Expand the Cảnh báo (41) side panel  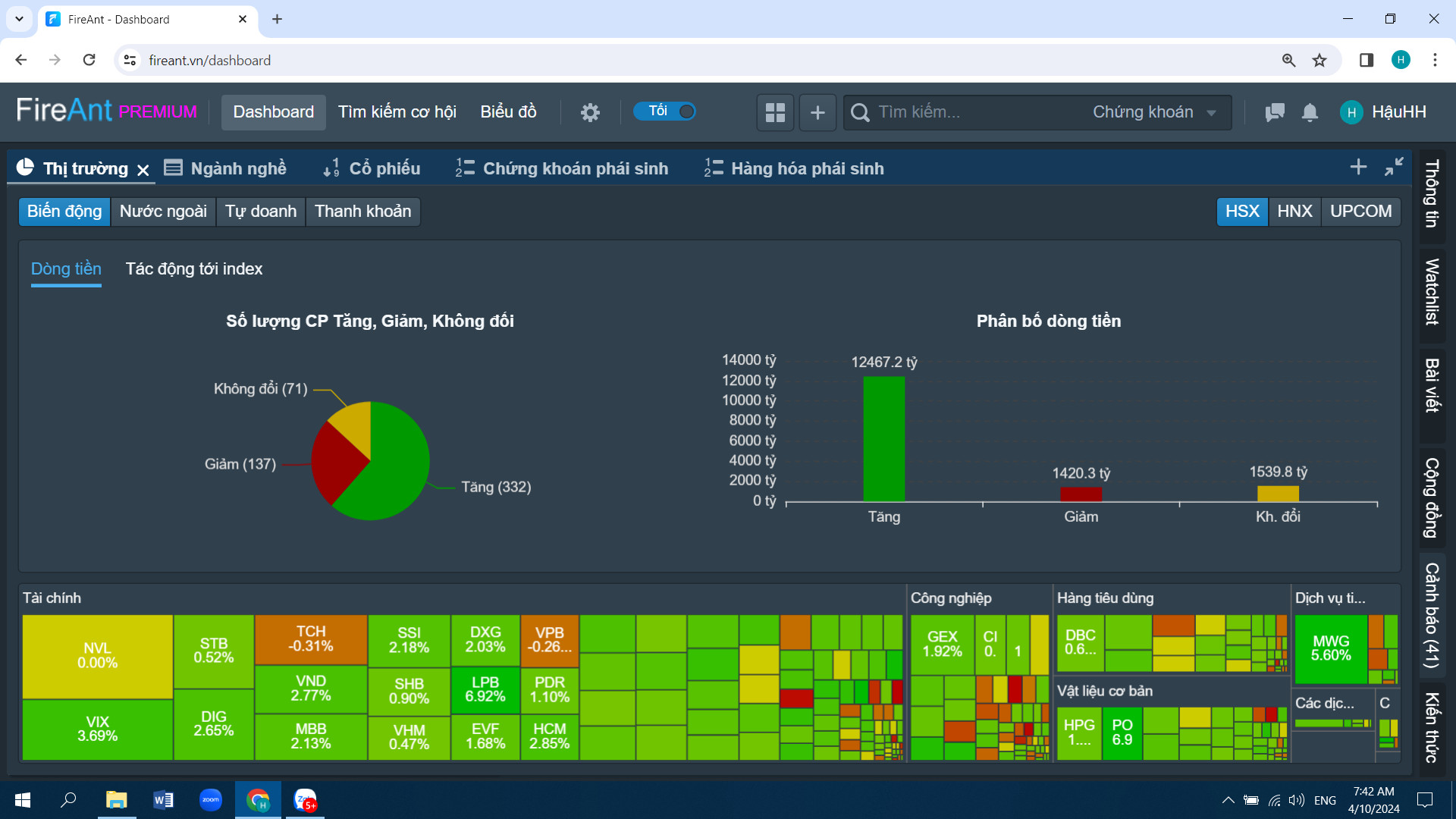[1432, 614]
